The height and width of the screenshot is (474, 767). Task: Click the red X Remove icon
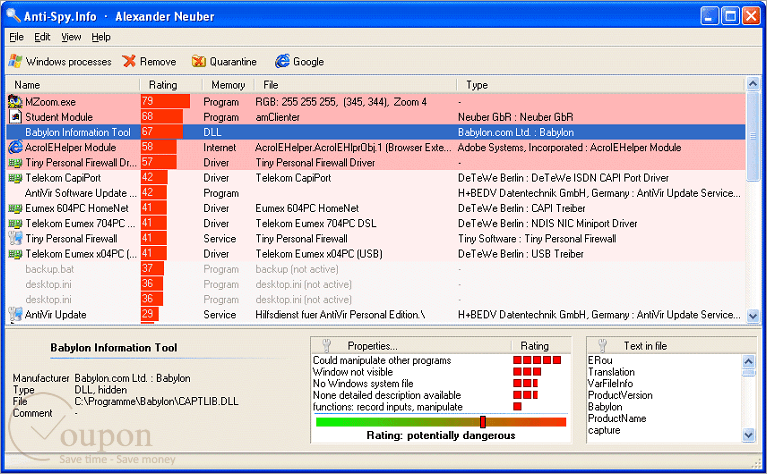pos(129,61)
